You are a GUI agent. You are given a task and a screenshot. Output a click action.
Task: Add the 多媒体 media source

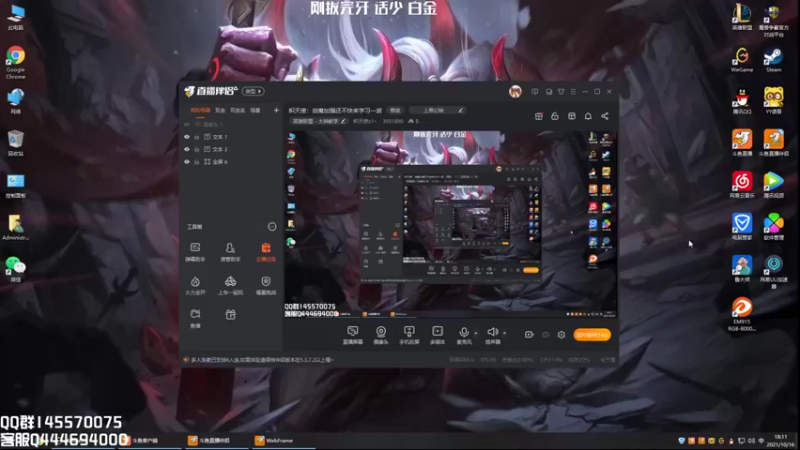pyautogui.click(x=437, y=335)
